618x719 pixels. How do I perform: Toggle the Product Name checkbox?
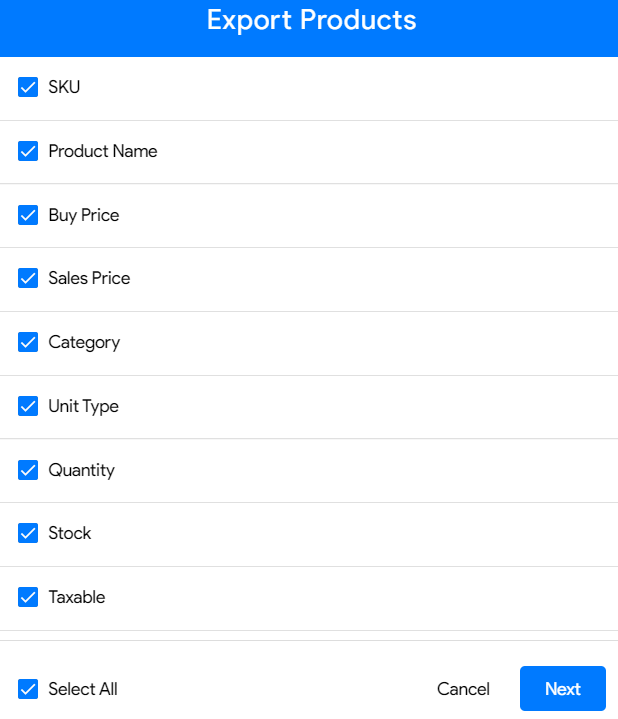[x=28, y=151]
